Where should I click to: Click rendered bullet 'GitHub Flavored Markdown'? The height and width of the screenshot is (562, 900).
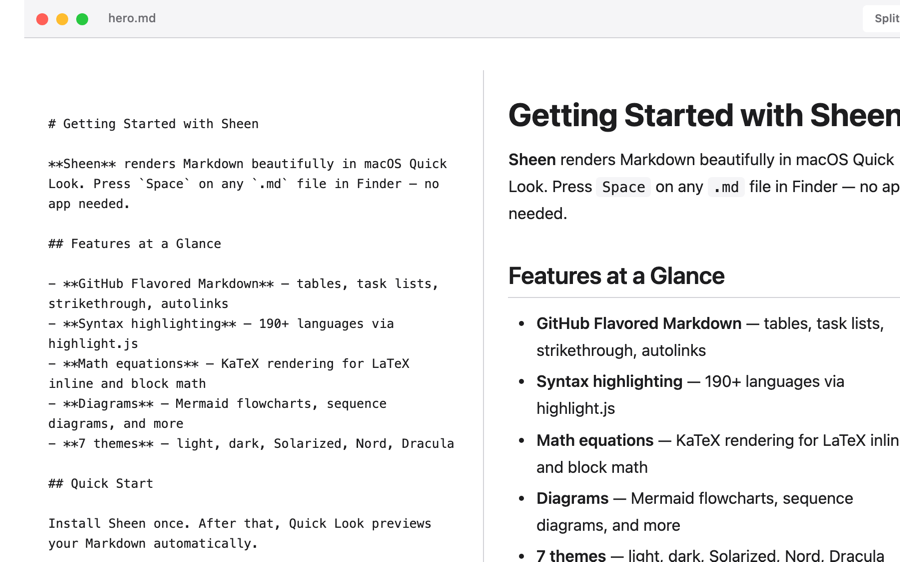639,324
